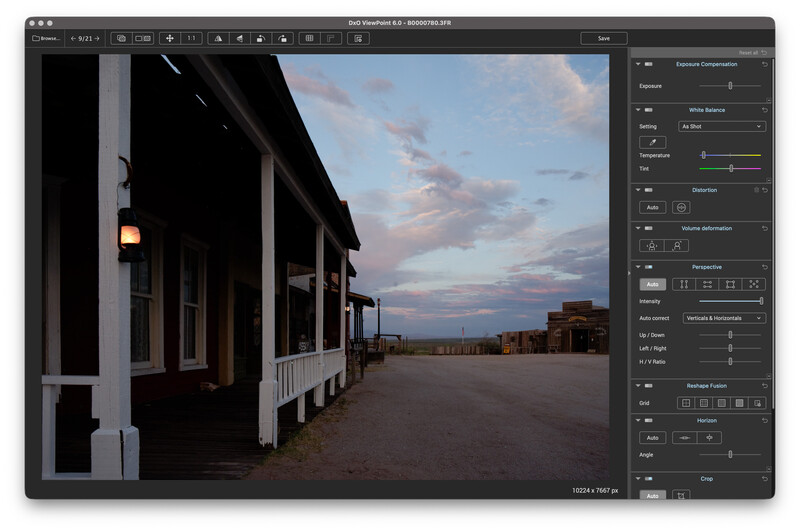Select the horizontal horizon line tool

685,438
